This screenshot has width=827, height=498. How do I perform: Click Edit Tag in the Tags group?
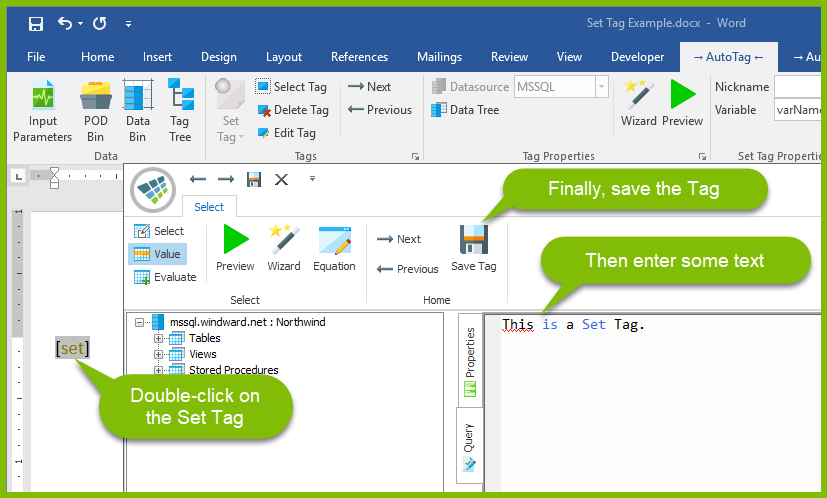tap(286, 133)
